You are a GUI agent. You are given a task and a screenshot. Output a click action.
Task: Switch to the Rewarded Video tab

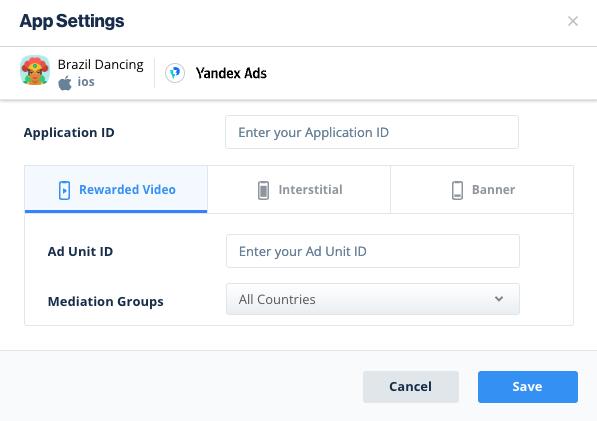116,189
